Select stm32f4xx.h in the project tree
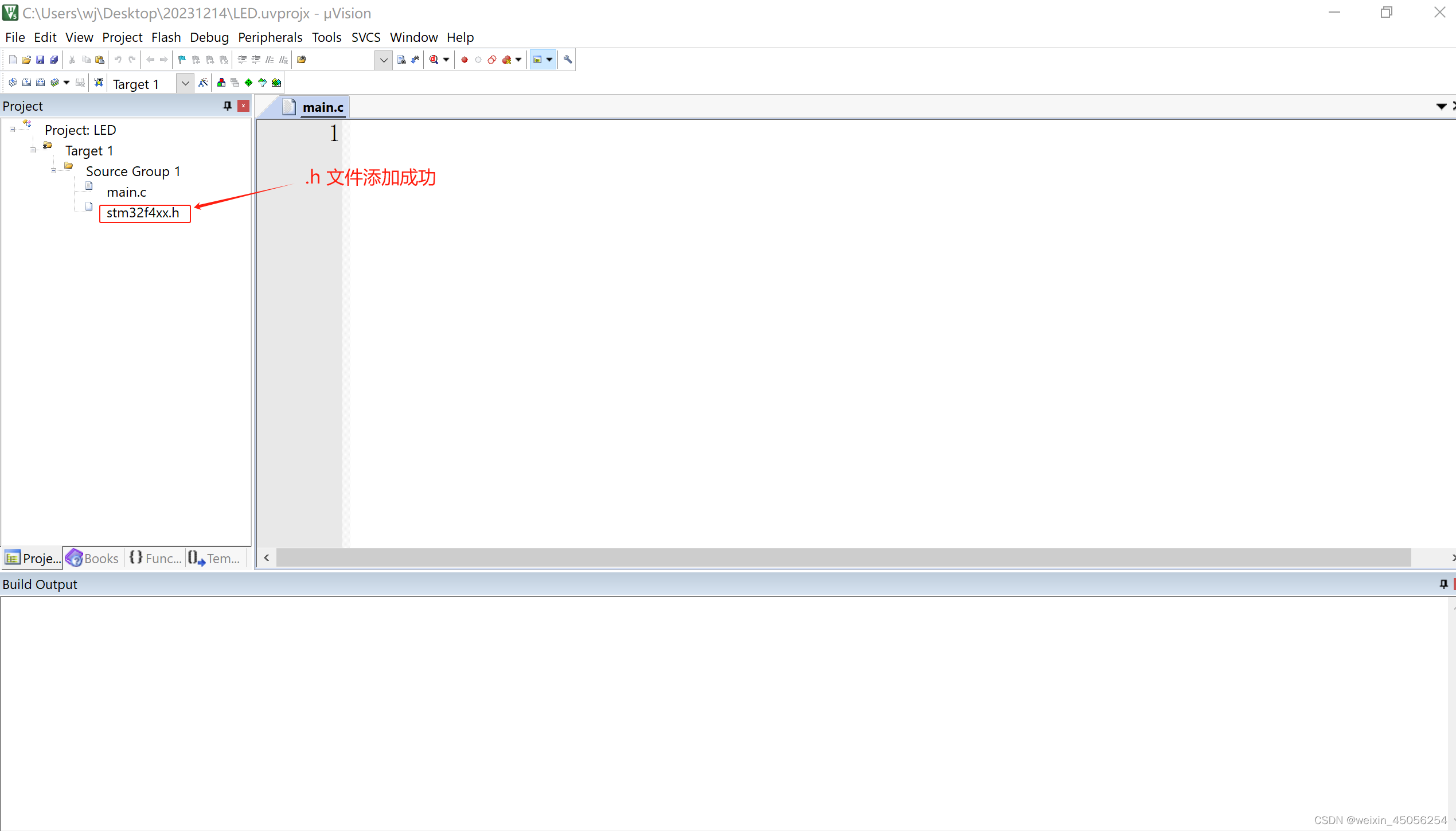Viewport: 1456px width, 831px height. click(x=143, y=213)
